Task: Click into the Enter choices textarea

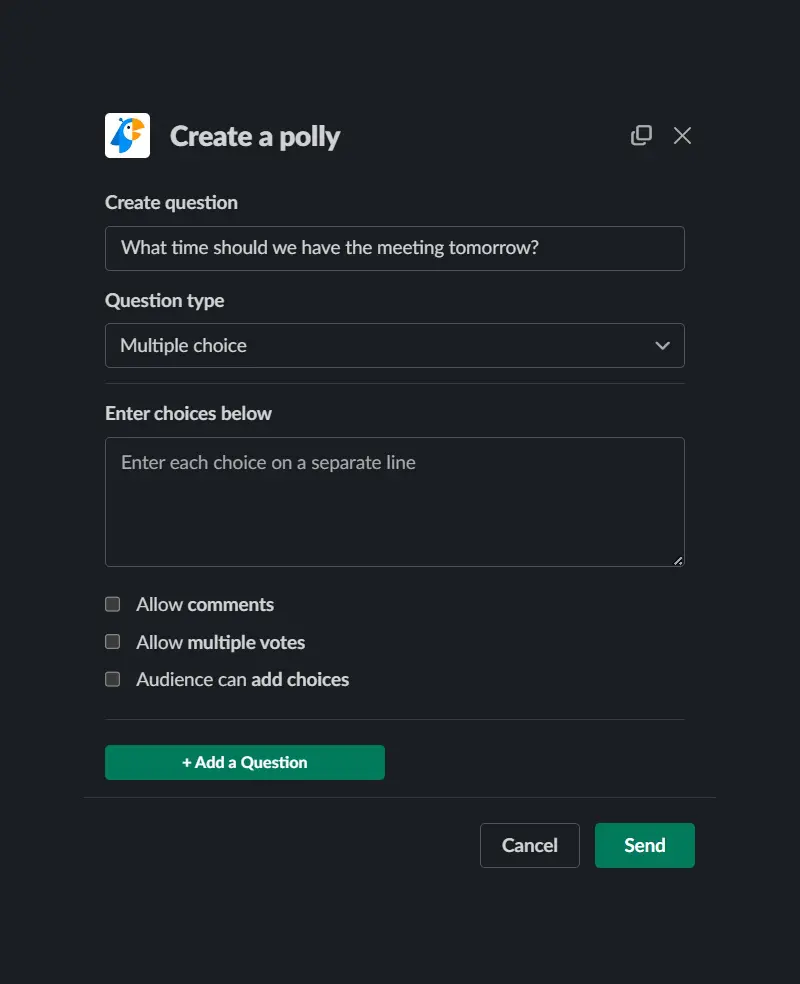Action: tap(395, 502)
